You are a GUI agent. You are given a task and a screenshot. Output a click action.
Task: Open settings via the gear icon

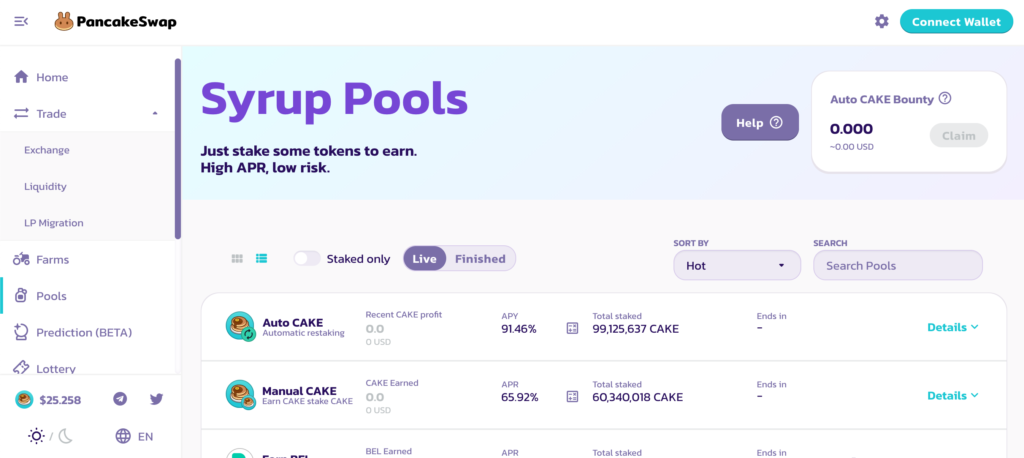pyautogui.click(x=881, y=22)
